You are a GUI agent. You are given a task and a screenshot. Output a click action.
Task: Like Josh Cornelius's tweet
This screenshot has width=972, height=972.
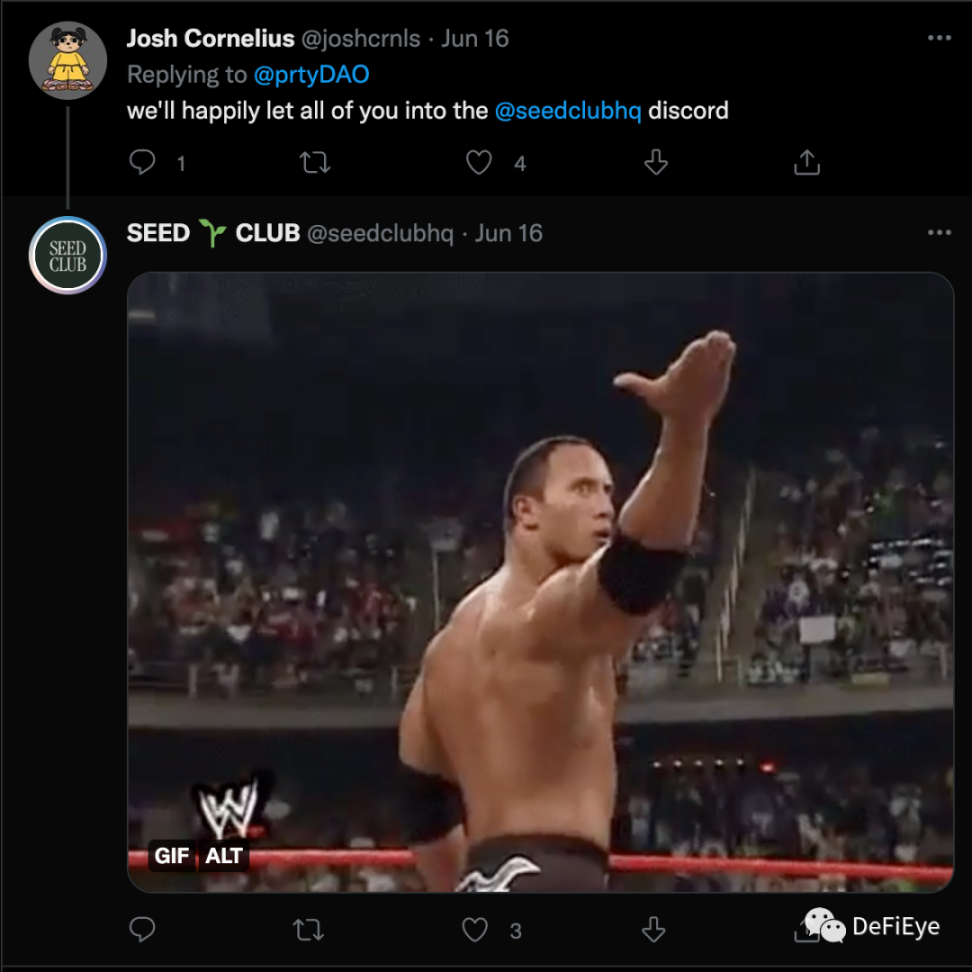[x=480, y=162]
